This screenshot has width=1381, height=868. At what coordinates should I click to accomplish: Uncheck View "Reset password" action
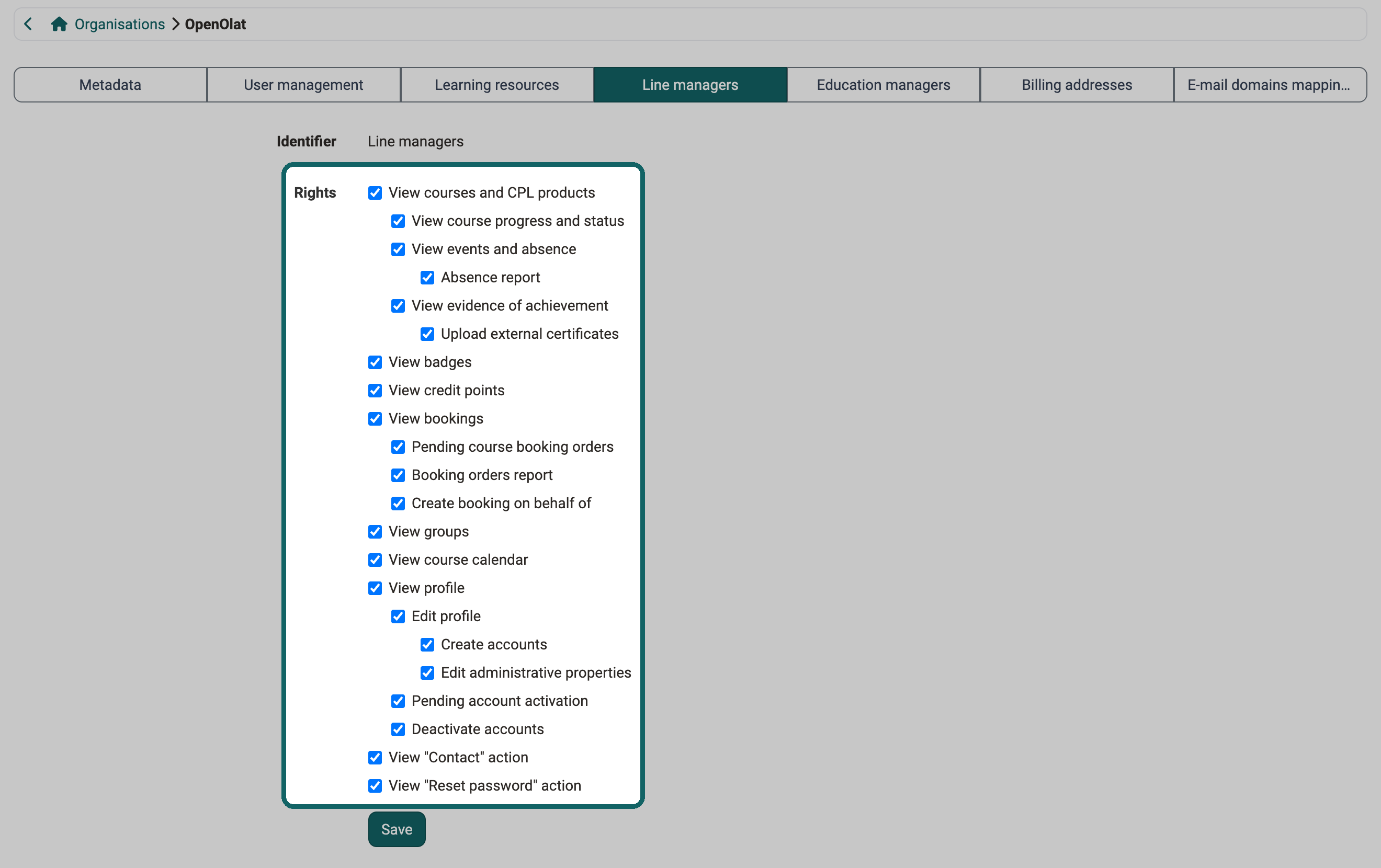(x=375, y=786)
